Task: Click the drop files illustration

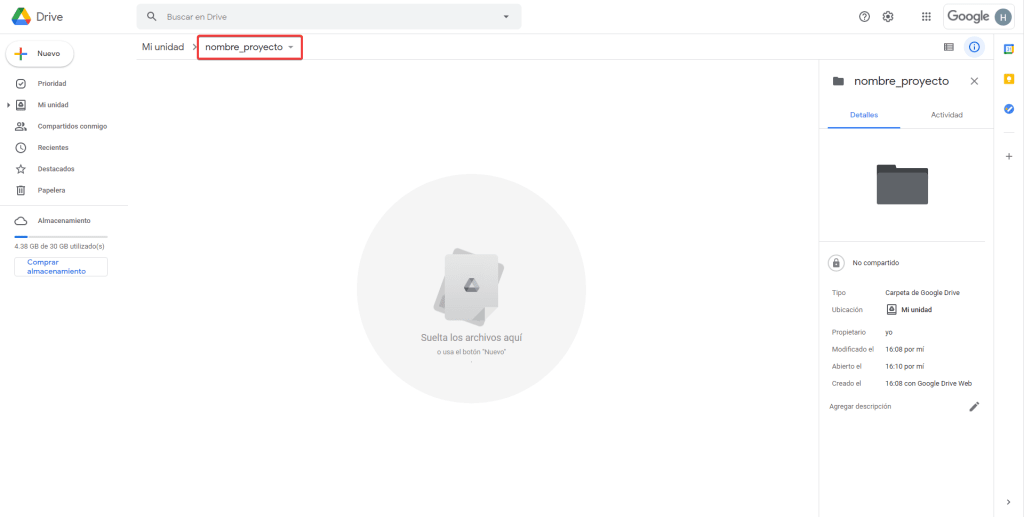Action: [469, 287]
